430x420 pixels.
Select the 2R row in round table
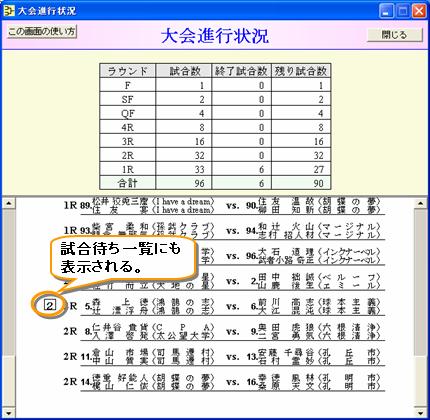215,155
